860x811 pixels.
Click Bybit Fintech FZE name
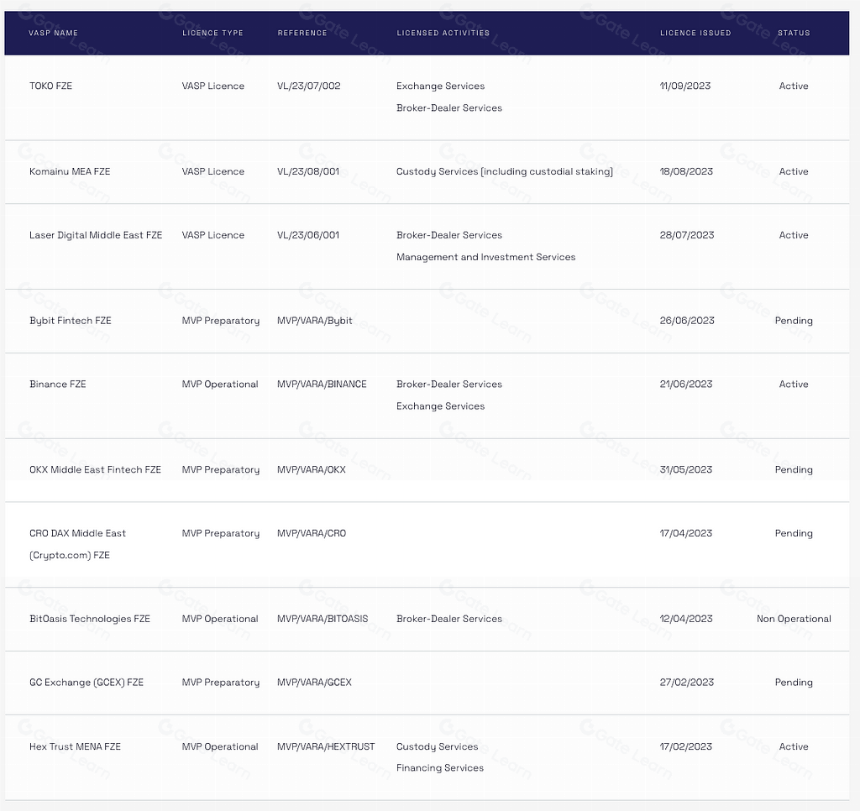pyautogui.click(x=70, y=321)
